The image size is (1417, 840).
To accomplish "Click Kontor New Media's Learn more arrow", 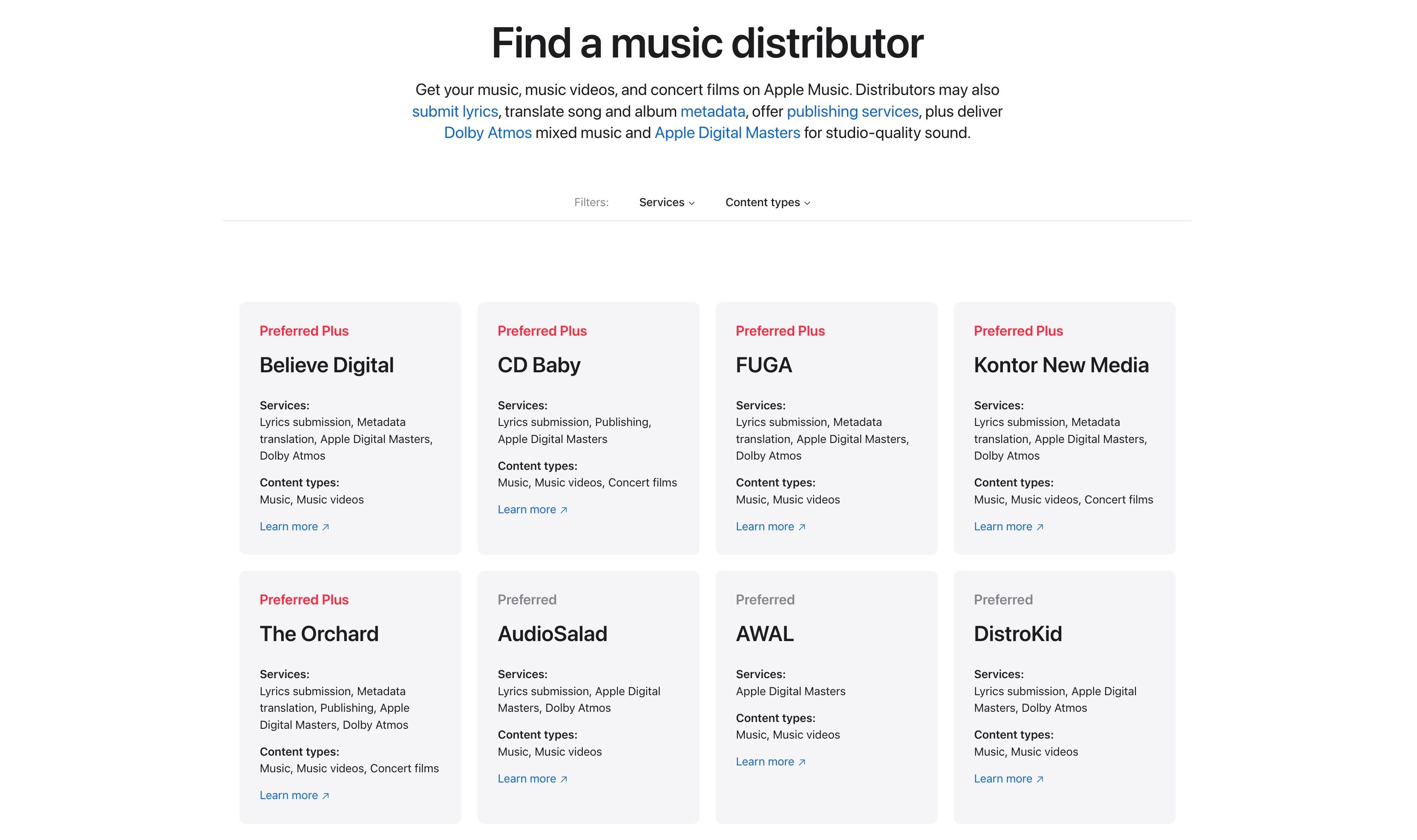I will 1040,527.
